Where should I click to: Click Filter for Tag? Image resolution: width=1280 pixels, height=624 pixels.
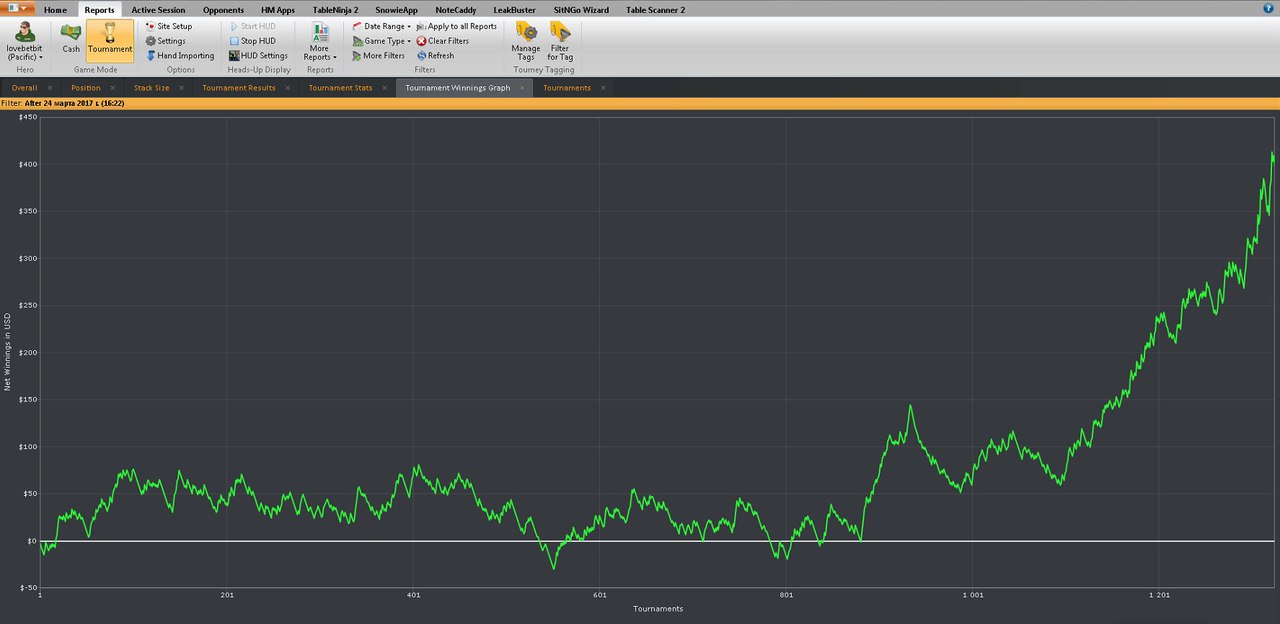560,42
